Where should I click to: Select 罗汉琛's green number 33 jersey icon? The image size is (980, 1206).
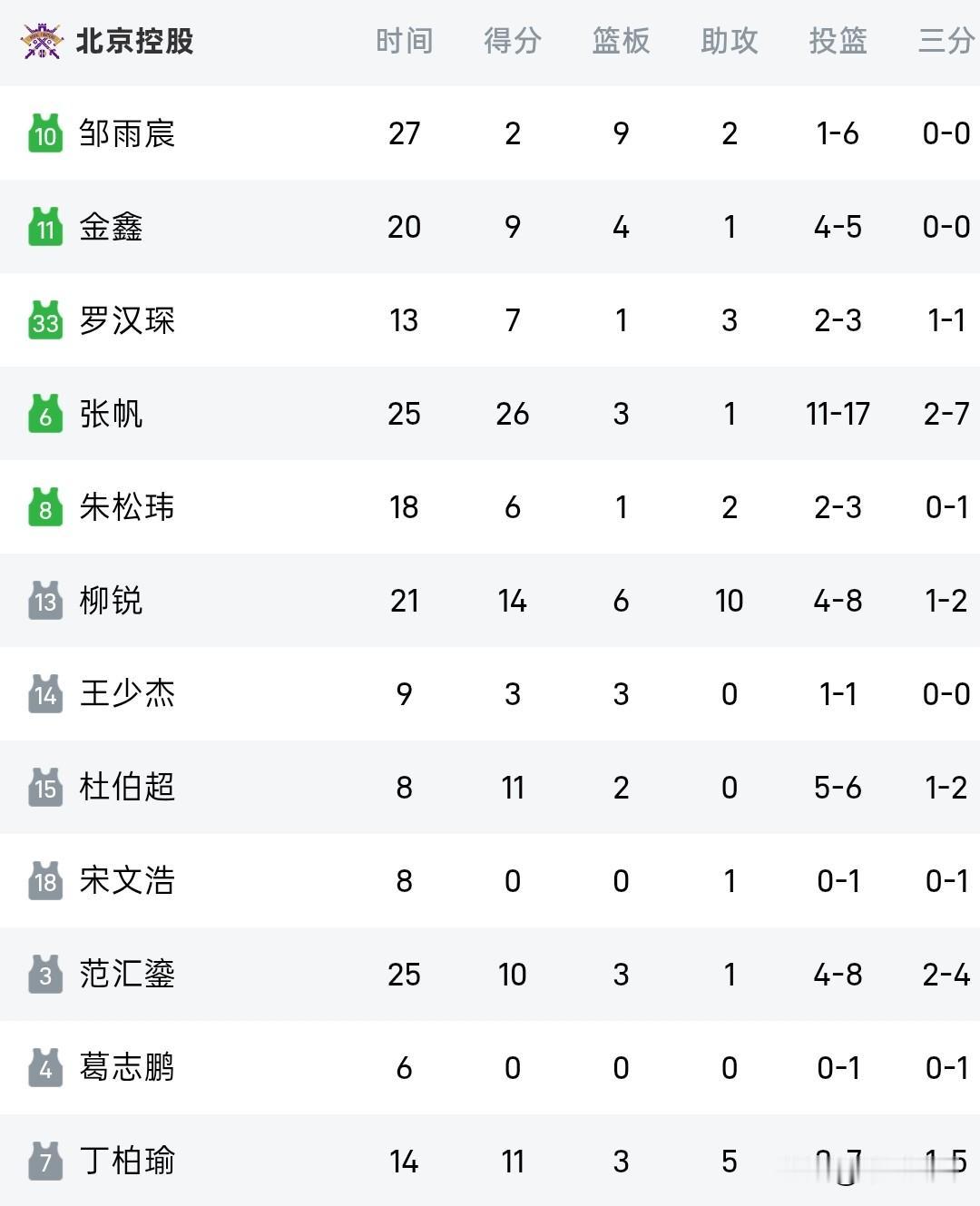tap(45, 320)
